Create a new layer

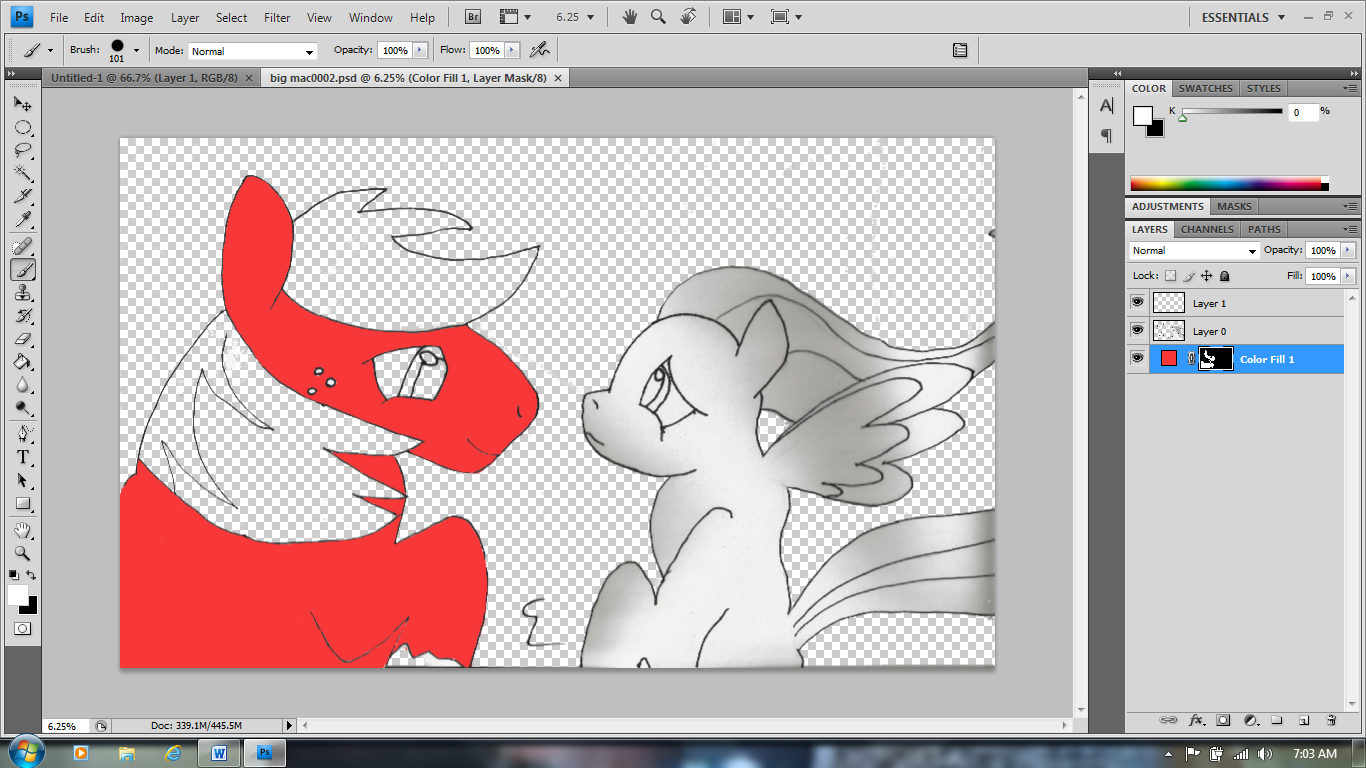(1304, 720)
